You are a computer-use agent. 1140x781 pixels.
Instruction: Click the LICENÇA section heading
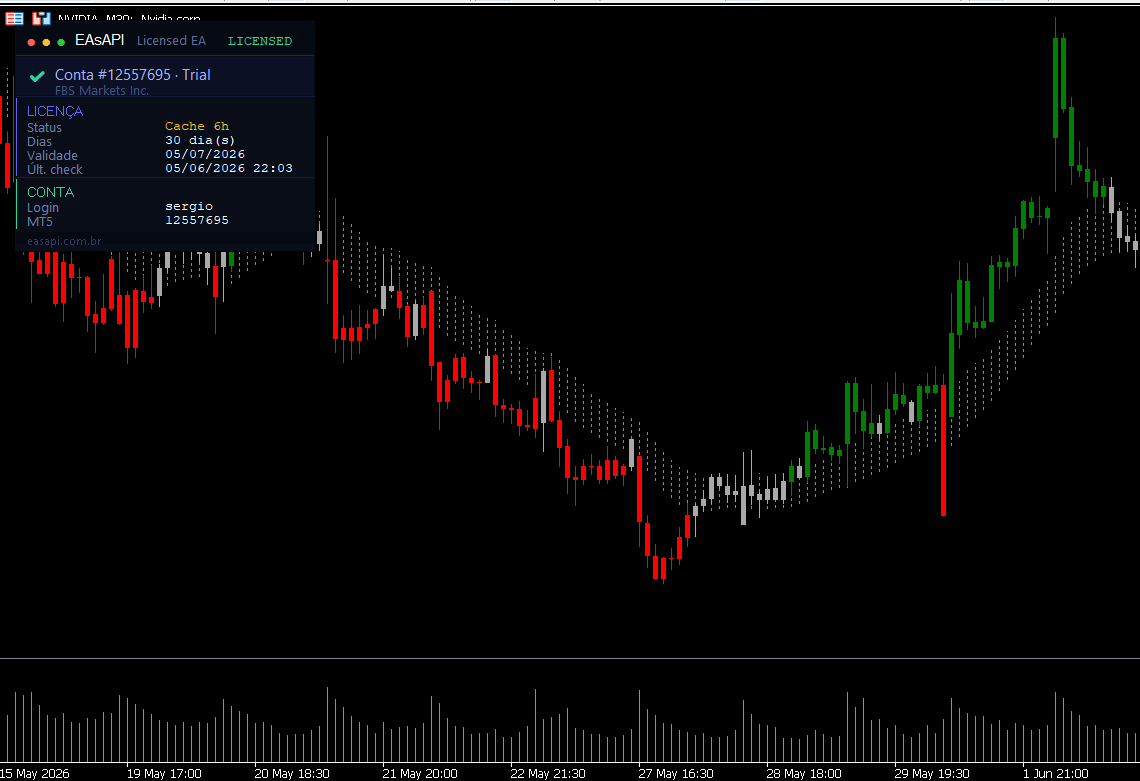coord(55,111)
